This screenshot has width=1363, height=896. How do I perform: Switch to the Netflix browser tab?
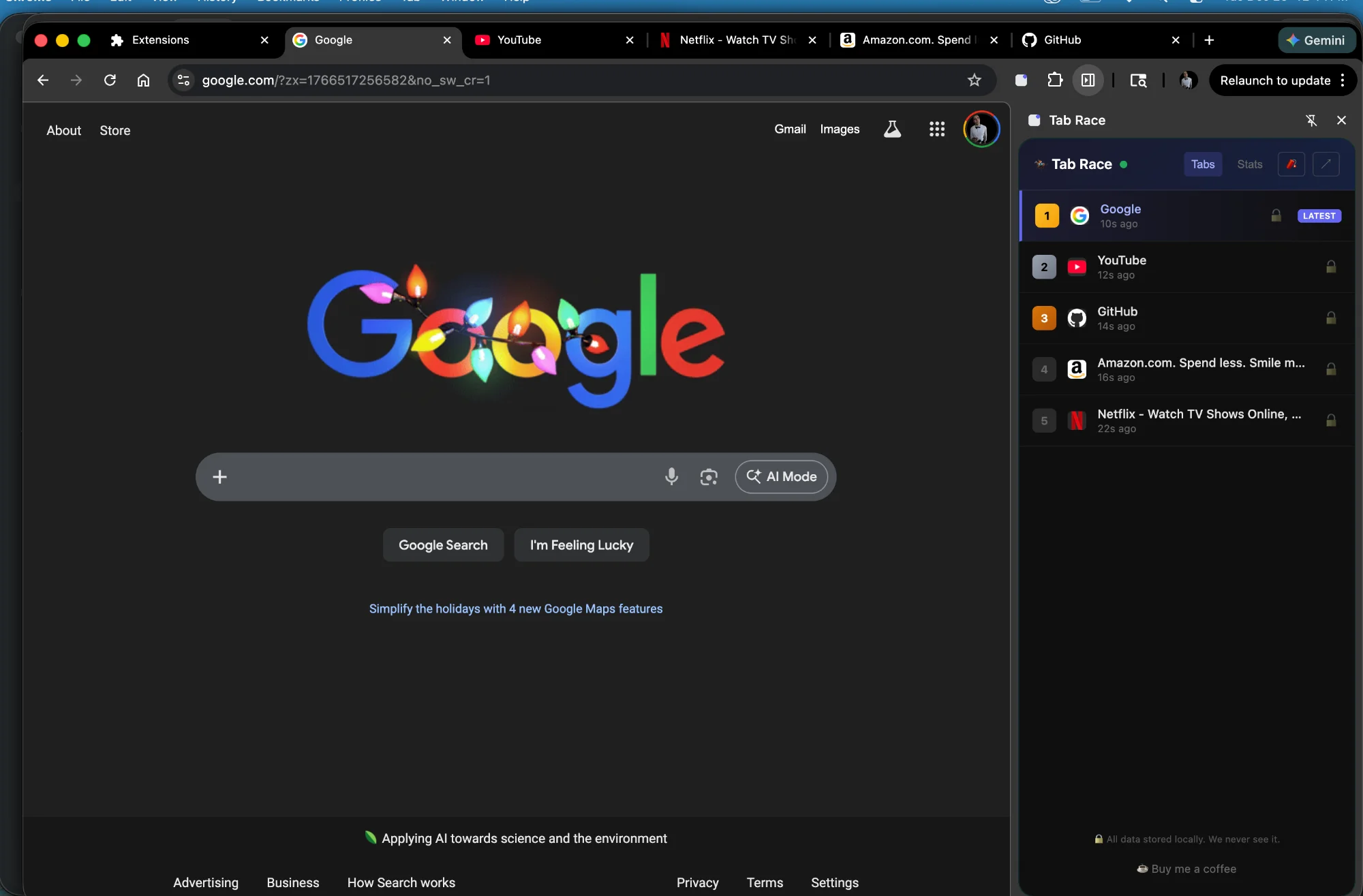(736, 40)
